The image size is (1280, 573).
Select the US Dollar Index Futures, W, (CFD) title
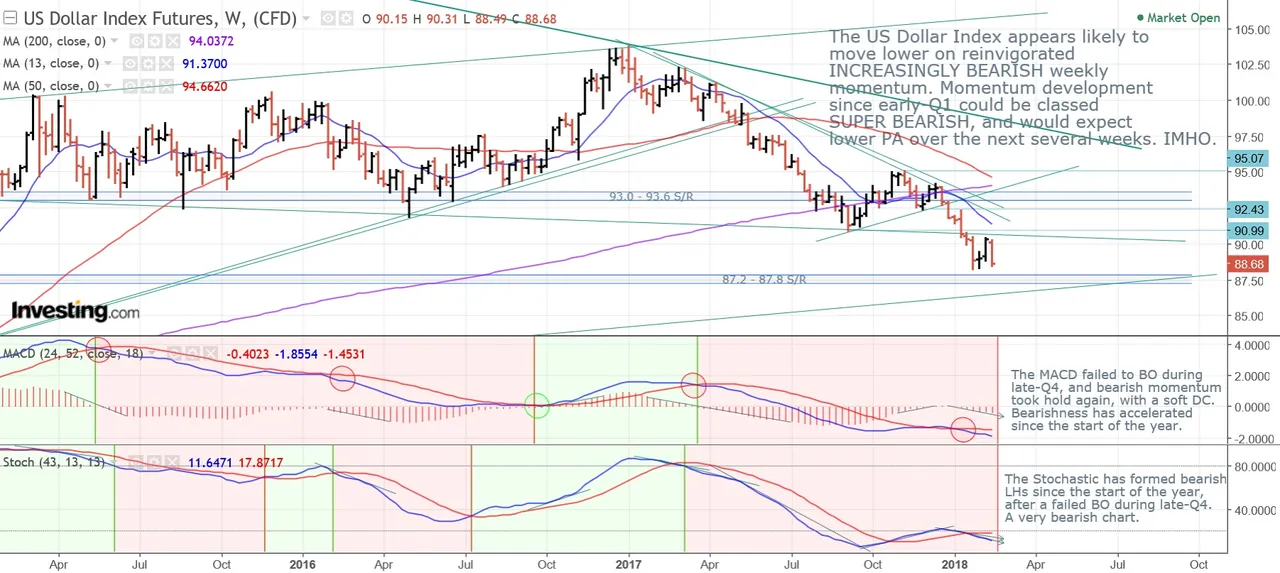(x=160, y=19)
